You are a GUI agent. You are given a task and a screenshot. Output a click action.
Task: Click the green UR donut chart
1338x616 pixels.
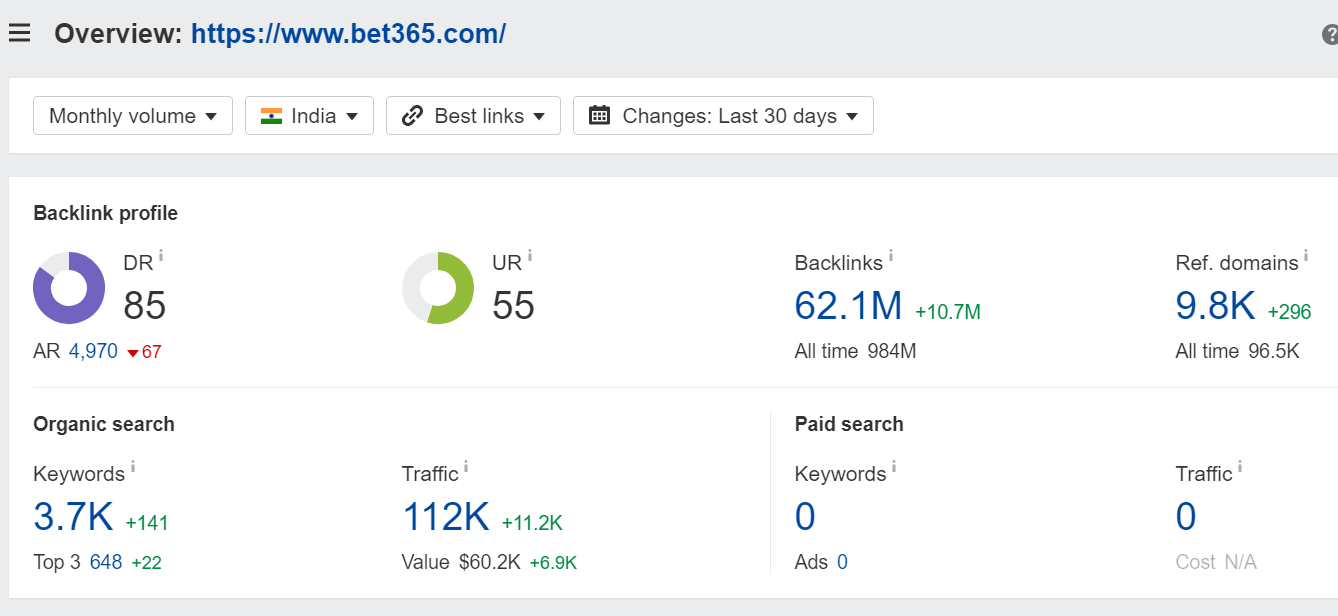[438, 288]
